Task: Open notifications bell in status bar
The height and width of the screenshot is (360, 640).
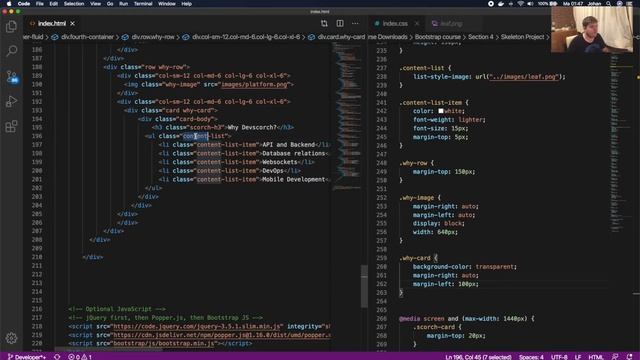Action: [x=629, y=357]
